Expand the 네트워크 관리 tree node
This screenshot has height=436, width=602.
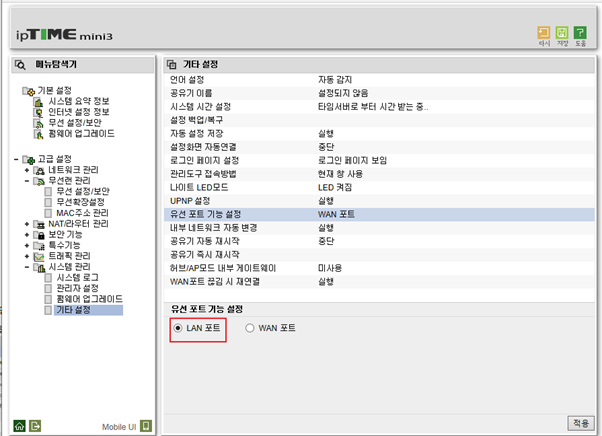26,170
